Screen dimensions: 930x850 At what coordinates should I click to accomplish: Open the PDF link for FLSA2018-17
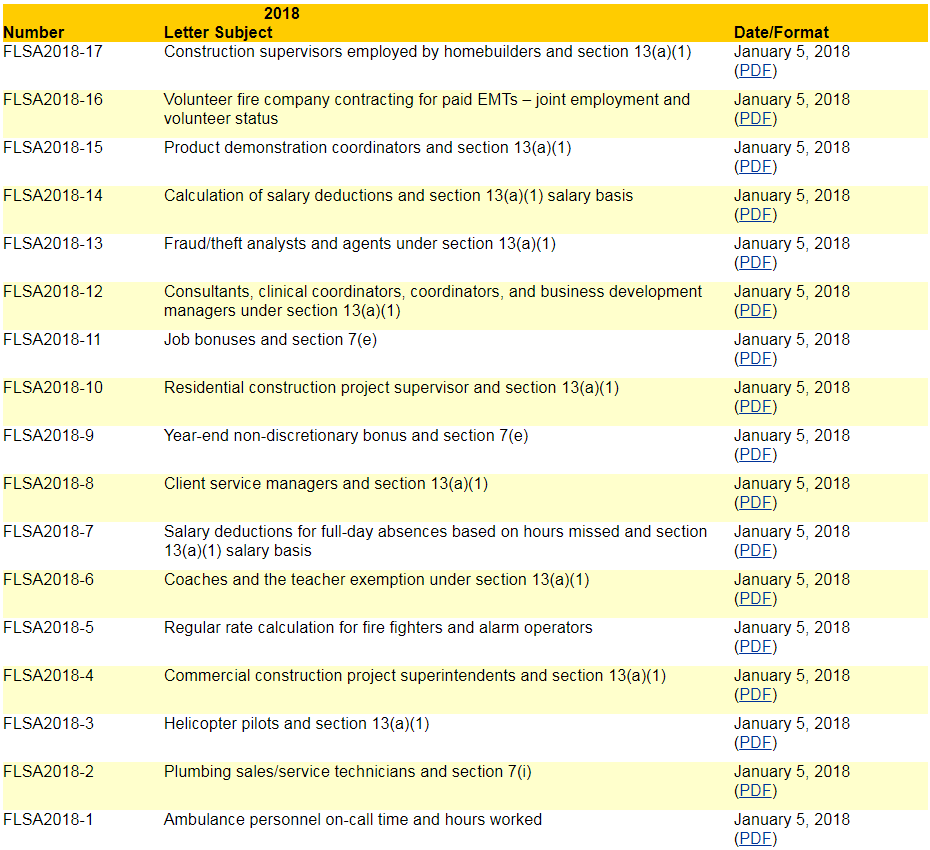click(x=755, y=71)
